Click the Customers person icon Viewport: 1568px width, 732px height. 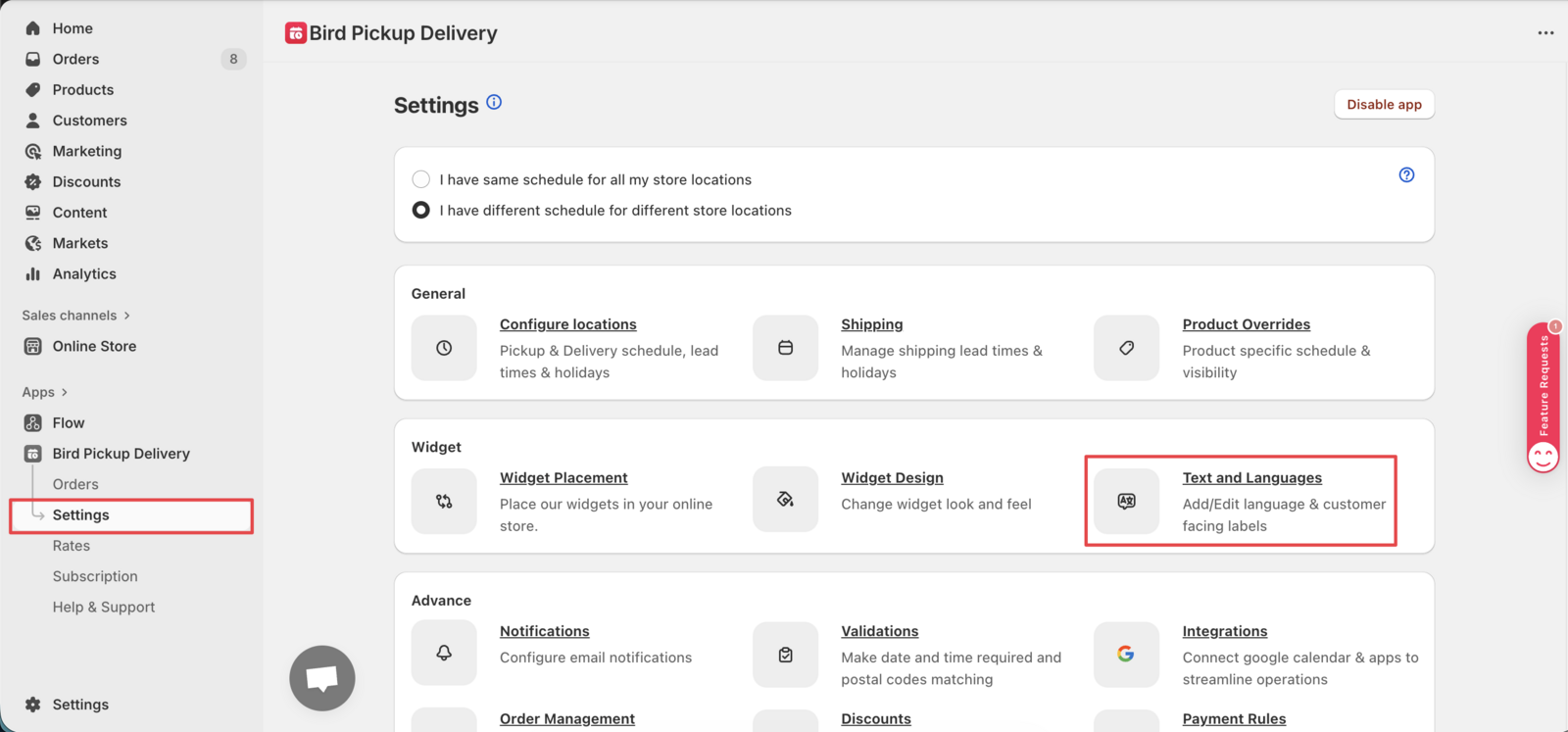pos(33,121)
